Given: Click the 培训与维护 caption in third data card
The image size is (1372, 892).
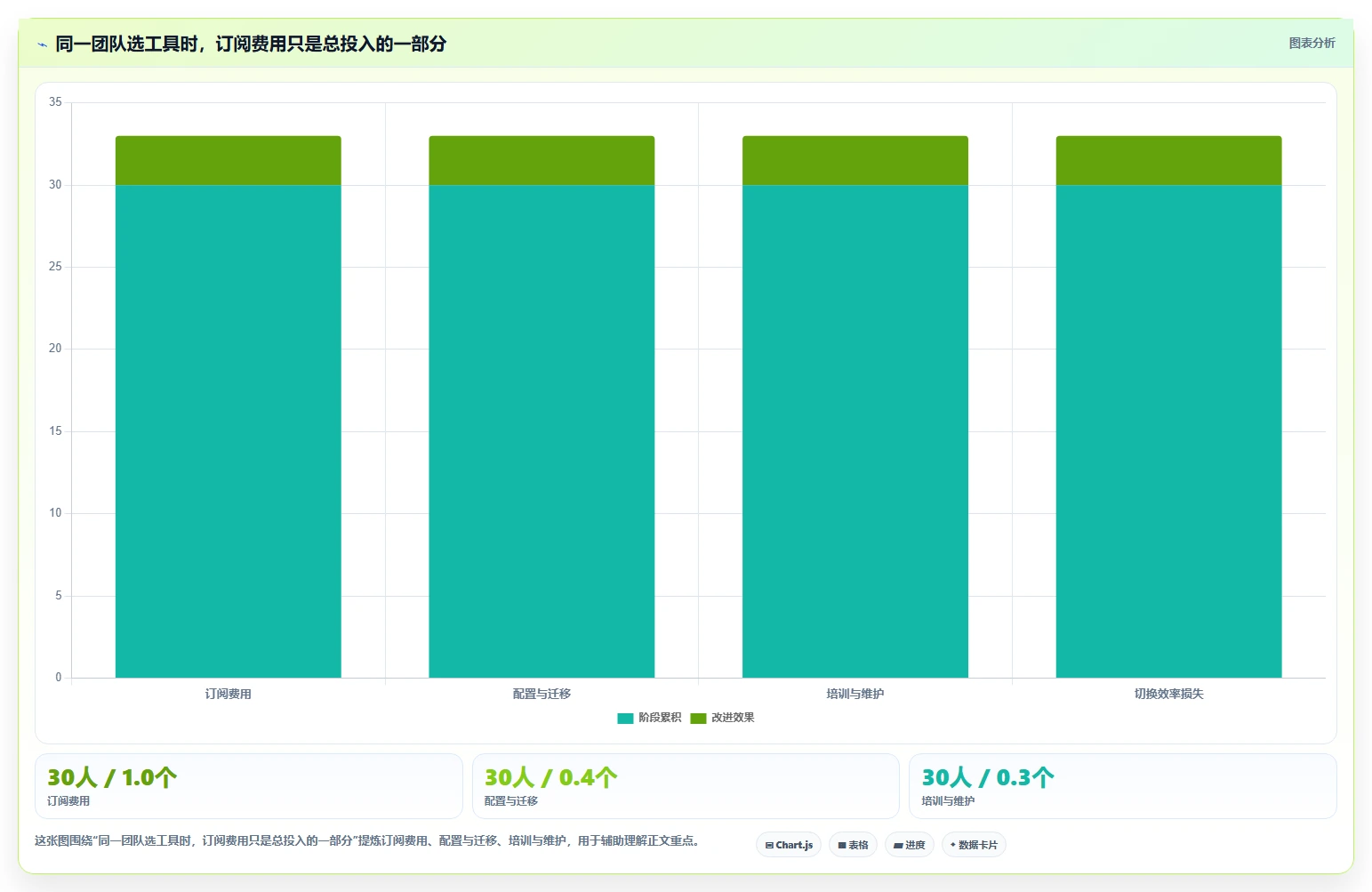Looking at the screenshot, I should pos(948,801).
